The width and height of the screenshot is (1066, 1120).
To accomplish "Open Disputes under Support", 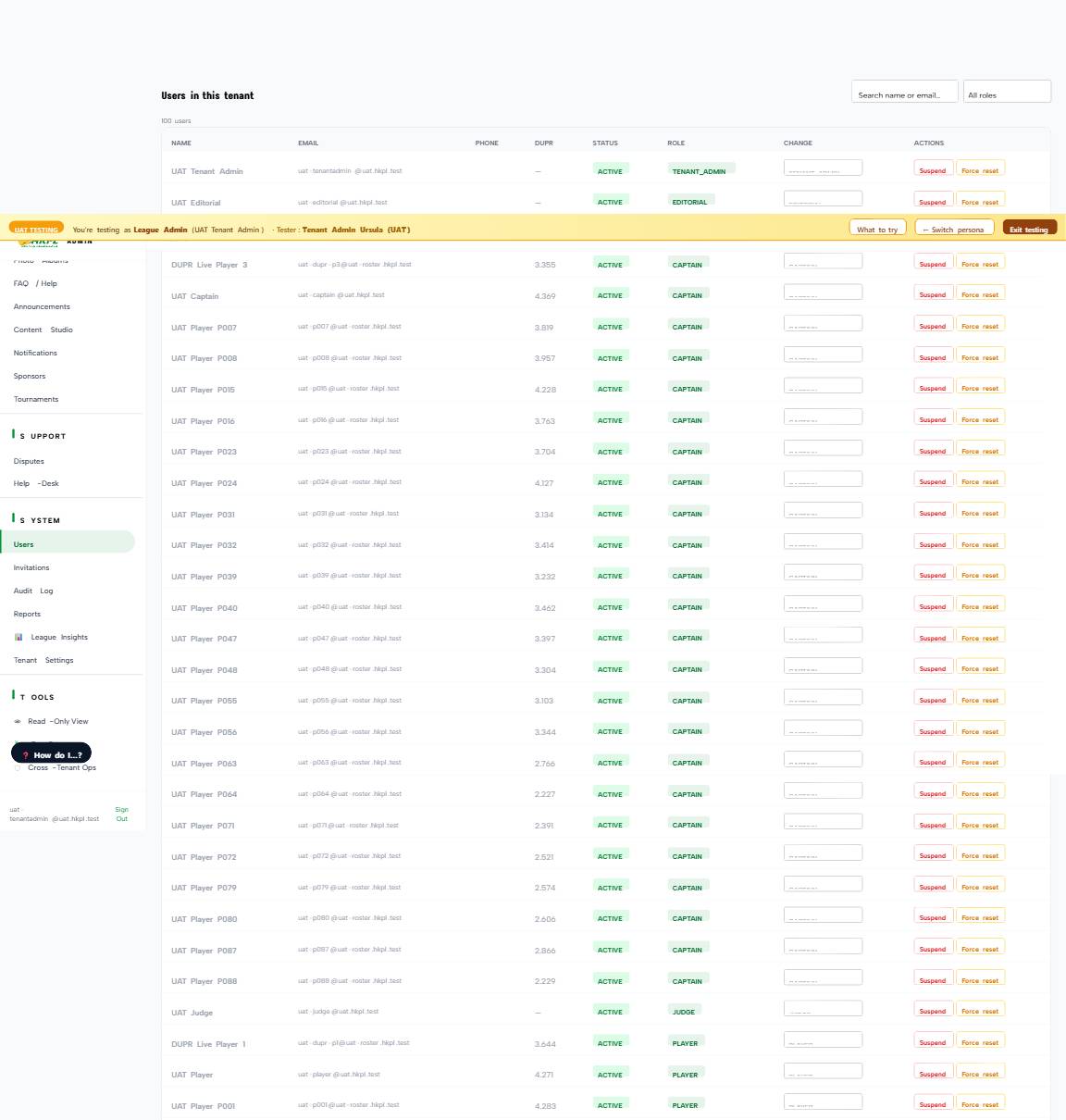I will [29, 461].
